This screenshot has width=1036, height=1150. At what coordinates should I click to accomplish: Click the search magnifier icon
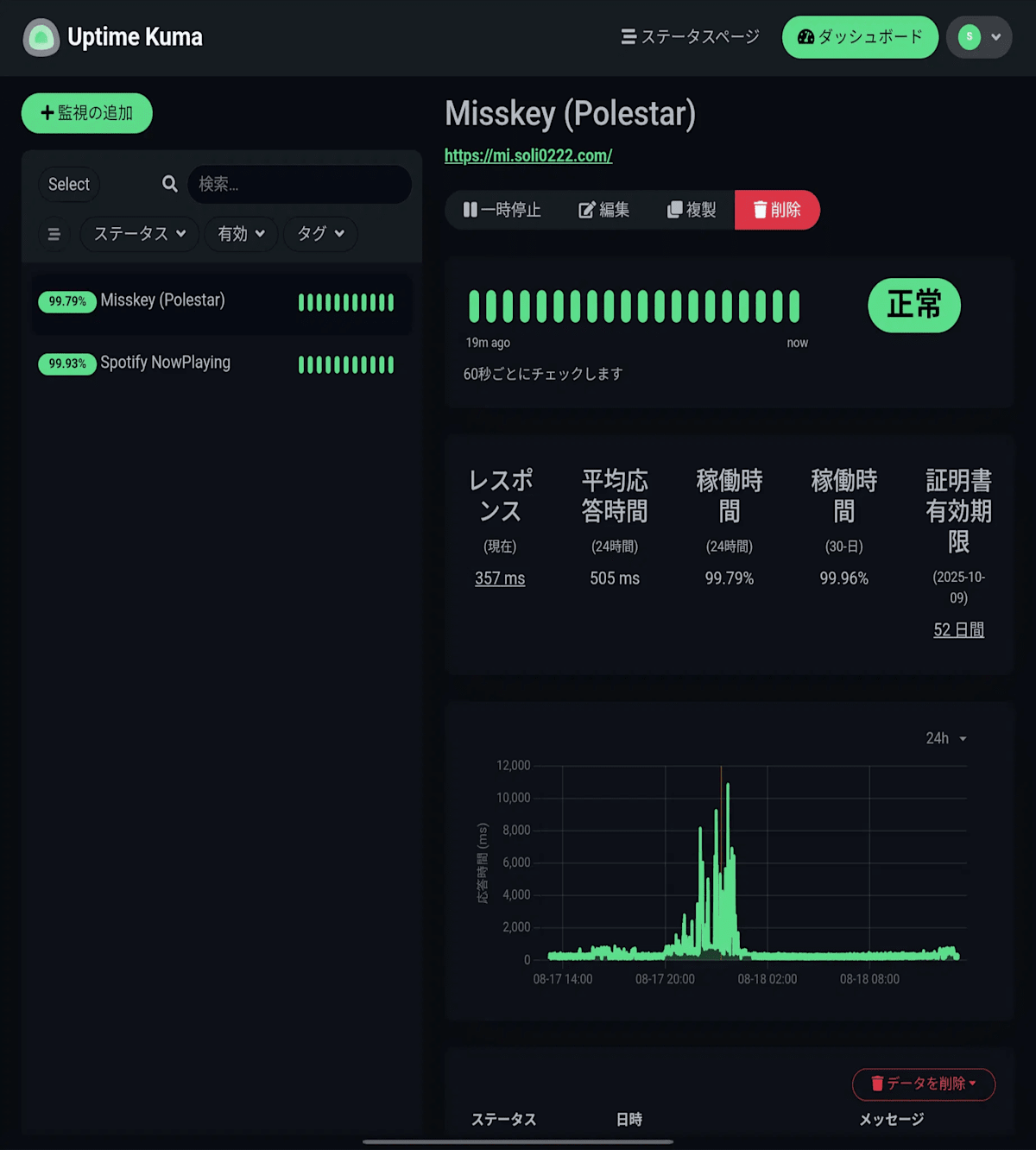click(169, 184)
